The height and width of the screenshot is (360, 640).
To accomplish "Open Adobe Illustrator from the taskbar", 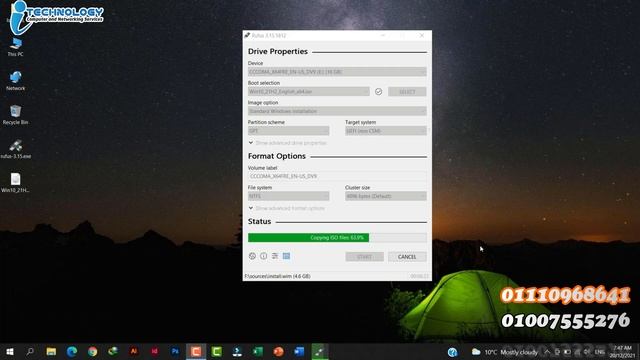I will (134, 351).
